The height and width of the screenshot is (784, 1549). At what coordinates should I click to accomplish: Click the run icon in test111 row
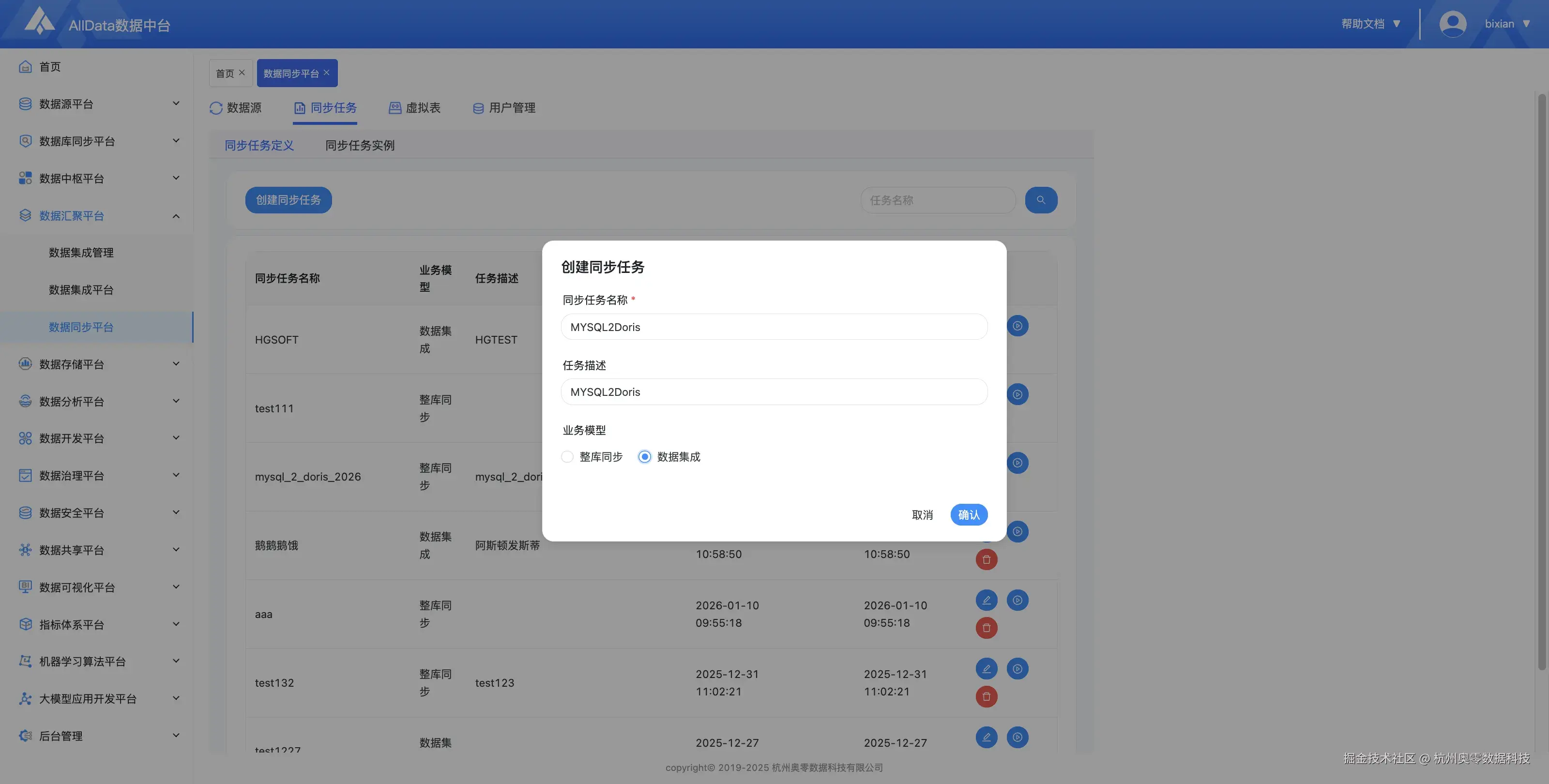(x=1017, y=394)
